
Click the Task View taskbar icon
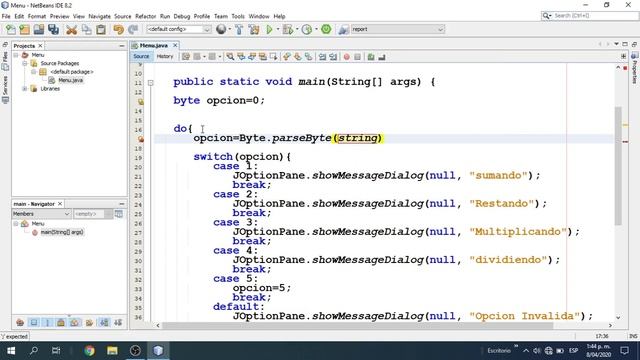point(56,350)
